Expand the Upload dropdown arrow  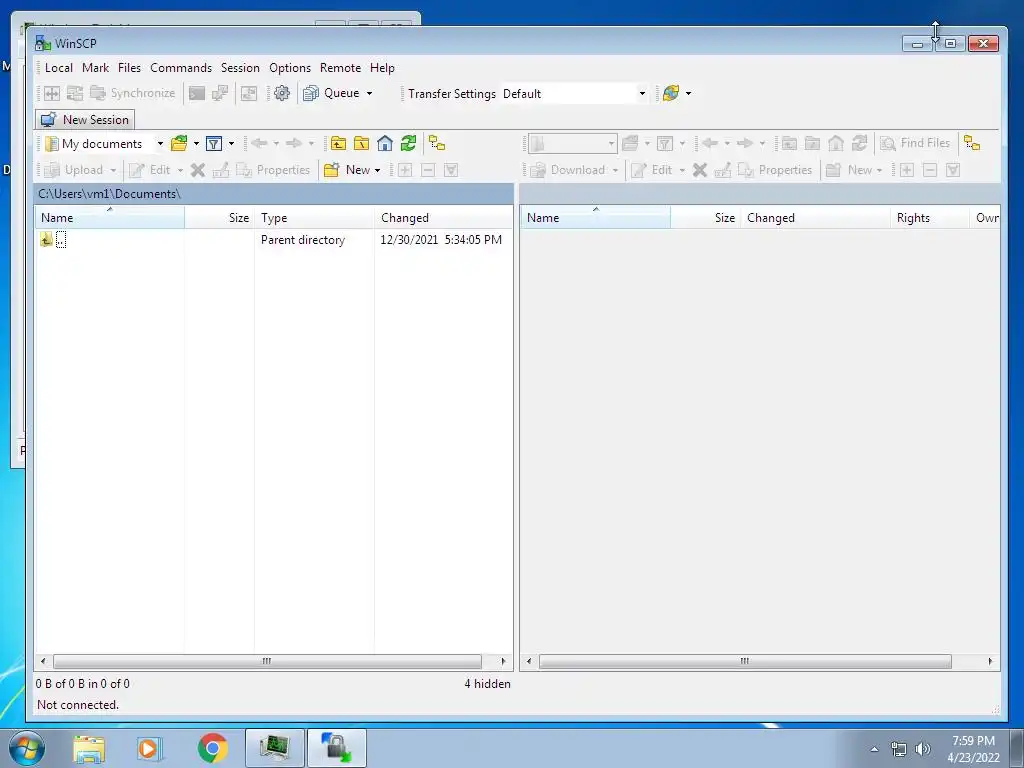(x=113, y=170)
